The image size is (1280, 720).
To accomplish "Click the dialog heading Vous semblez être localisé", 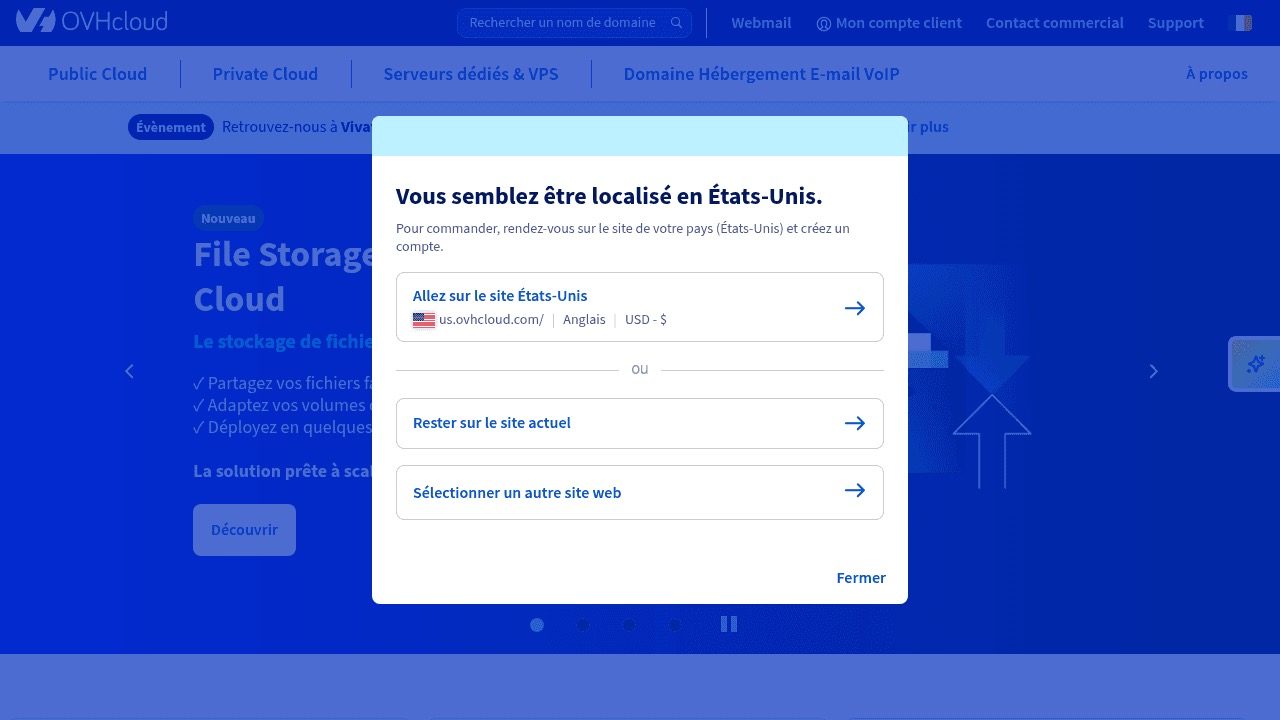I will (609, 196).
